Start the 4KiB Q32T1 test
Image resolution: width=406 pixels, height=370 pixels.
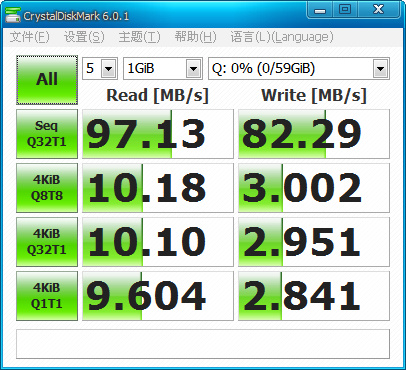click(x=47, y=242)
